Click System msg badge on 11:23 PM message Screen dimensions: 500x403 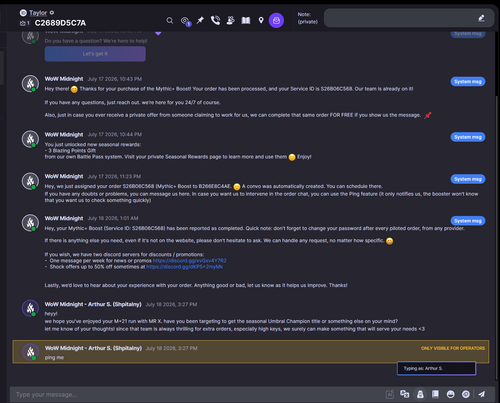pyautogui.click(x=468, y=179)
